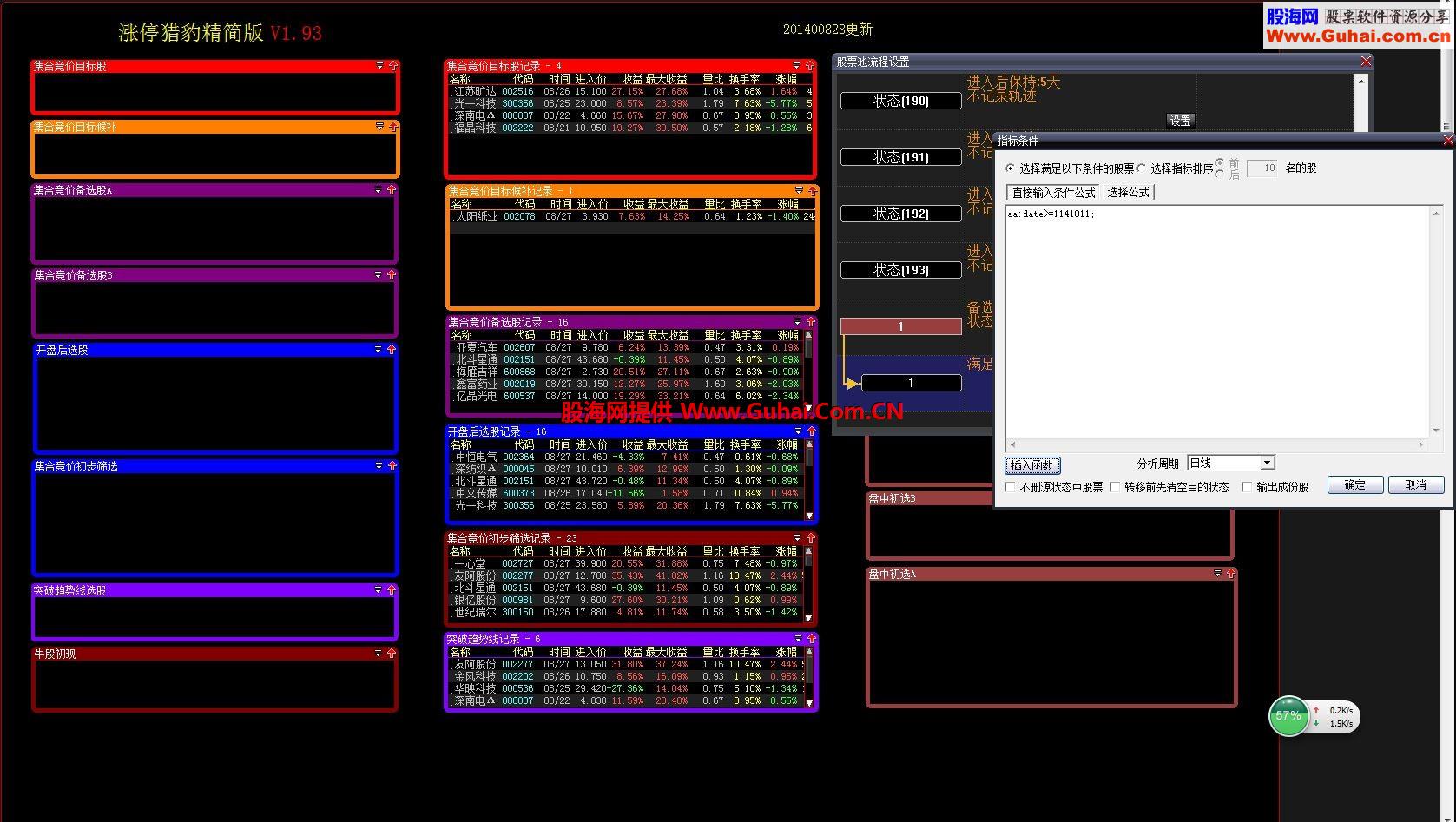1456x822 pixels.
Task: Select the 福晶科技 row
Action: pyautogui.click(x=630, y=128)
